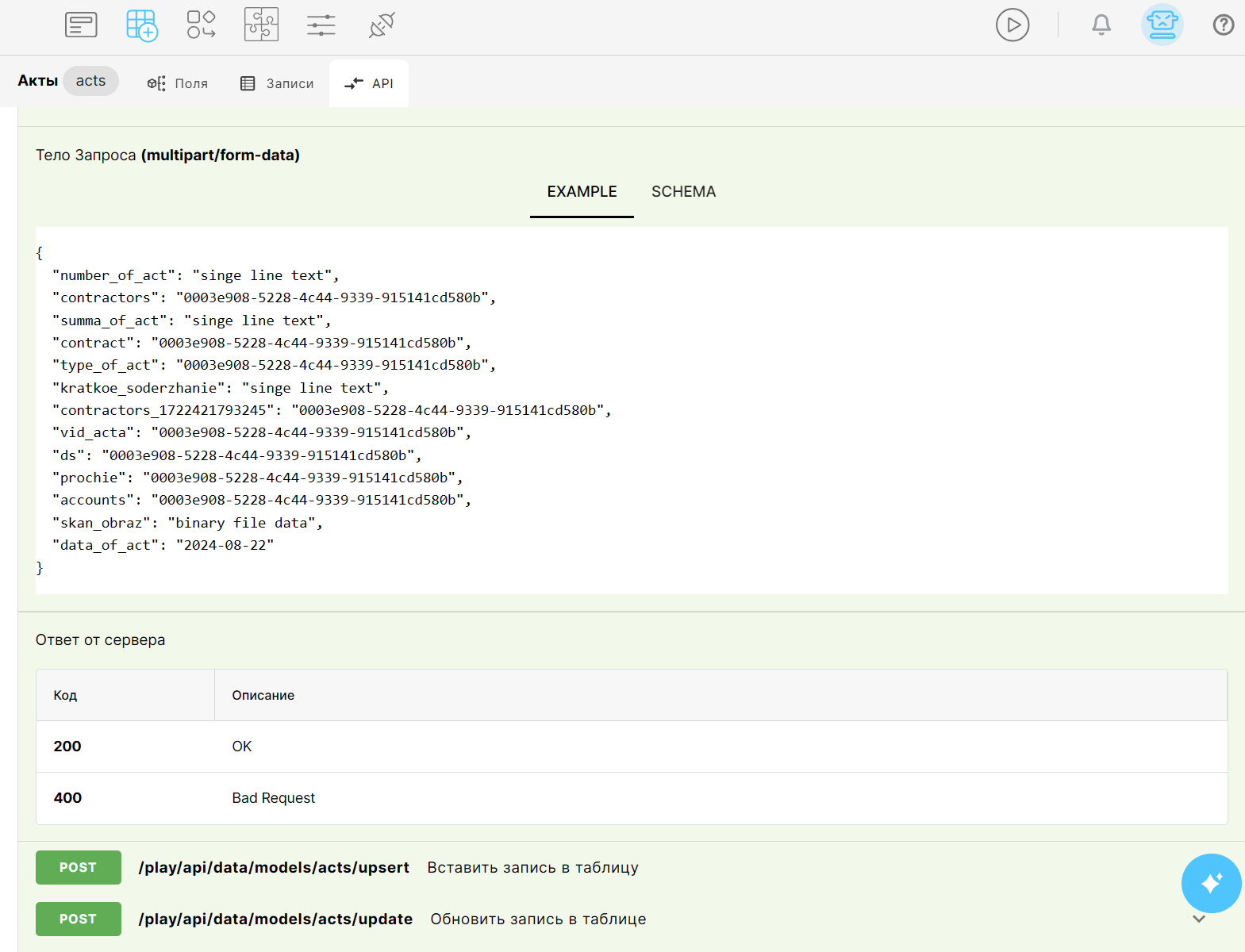Click the "type_of_act" line
Image resolution: width=1245 pixels, height=952 pixels.
click(275, 365)
